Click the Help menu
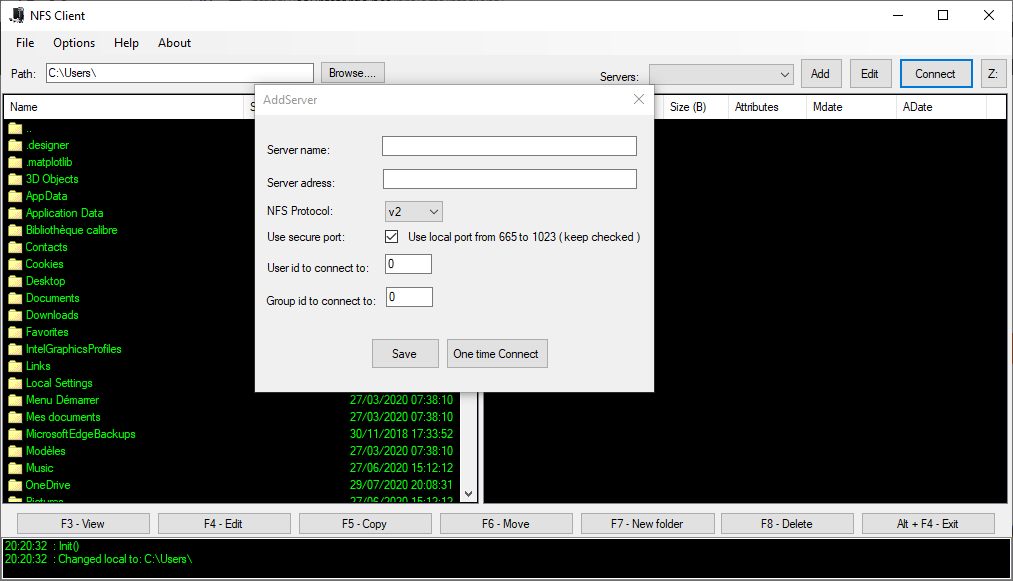This screenshot has width=1013, height=581. tap(126, 43)
